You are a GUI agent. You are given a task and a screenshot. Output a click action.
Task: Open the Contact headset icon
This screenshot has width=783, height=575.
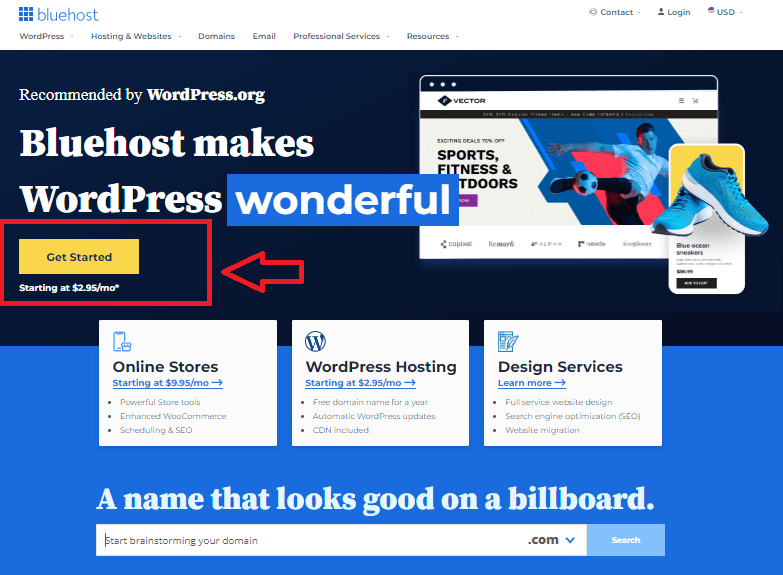point(593,12)
